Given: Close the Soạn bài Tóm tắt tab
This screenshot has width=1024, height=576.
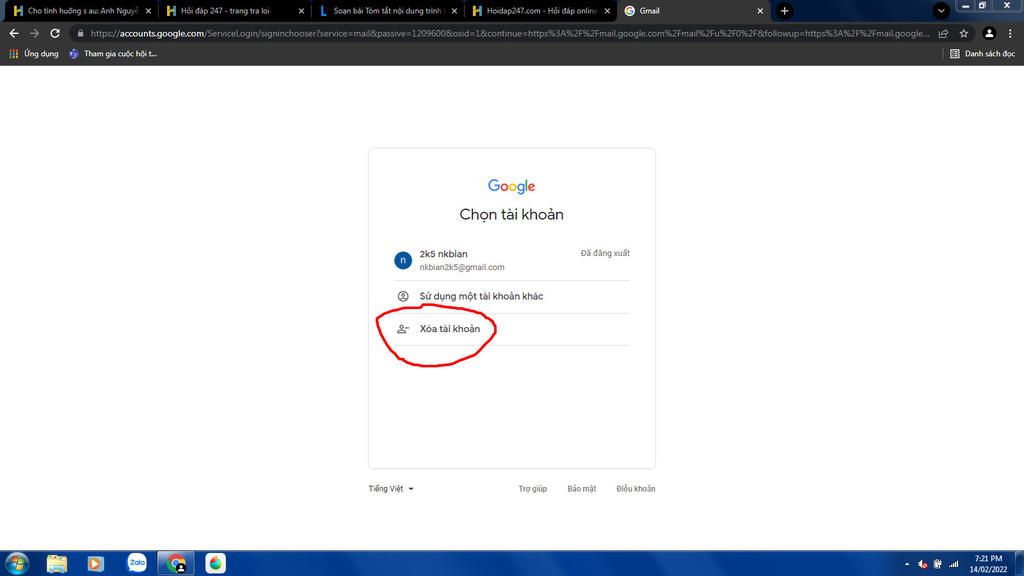Looking at the screenshot, I should pyautogui.click(x=455, y=11).
